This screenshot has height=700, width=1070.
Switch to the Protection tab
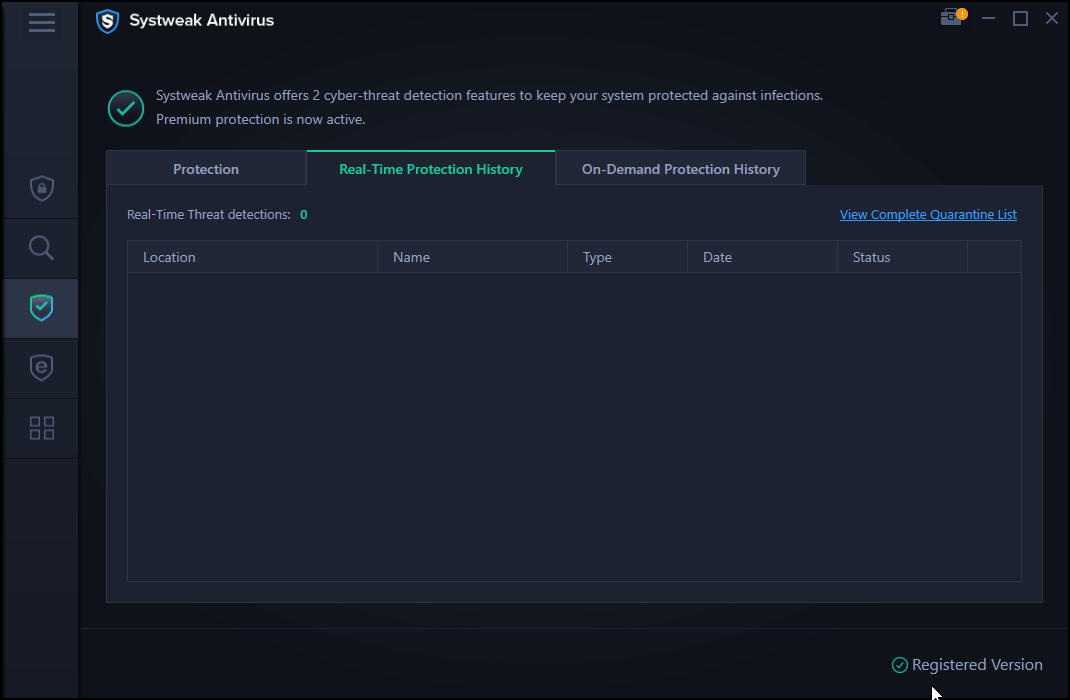[205, 168]
